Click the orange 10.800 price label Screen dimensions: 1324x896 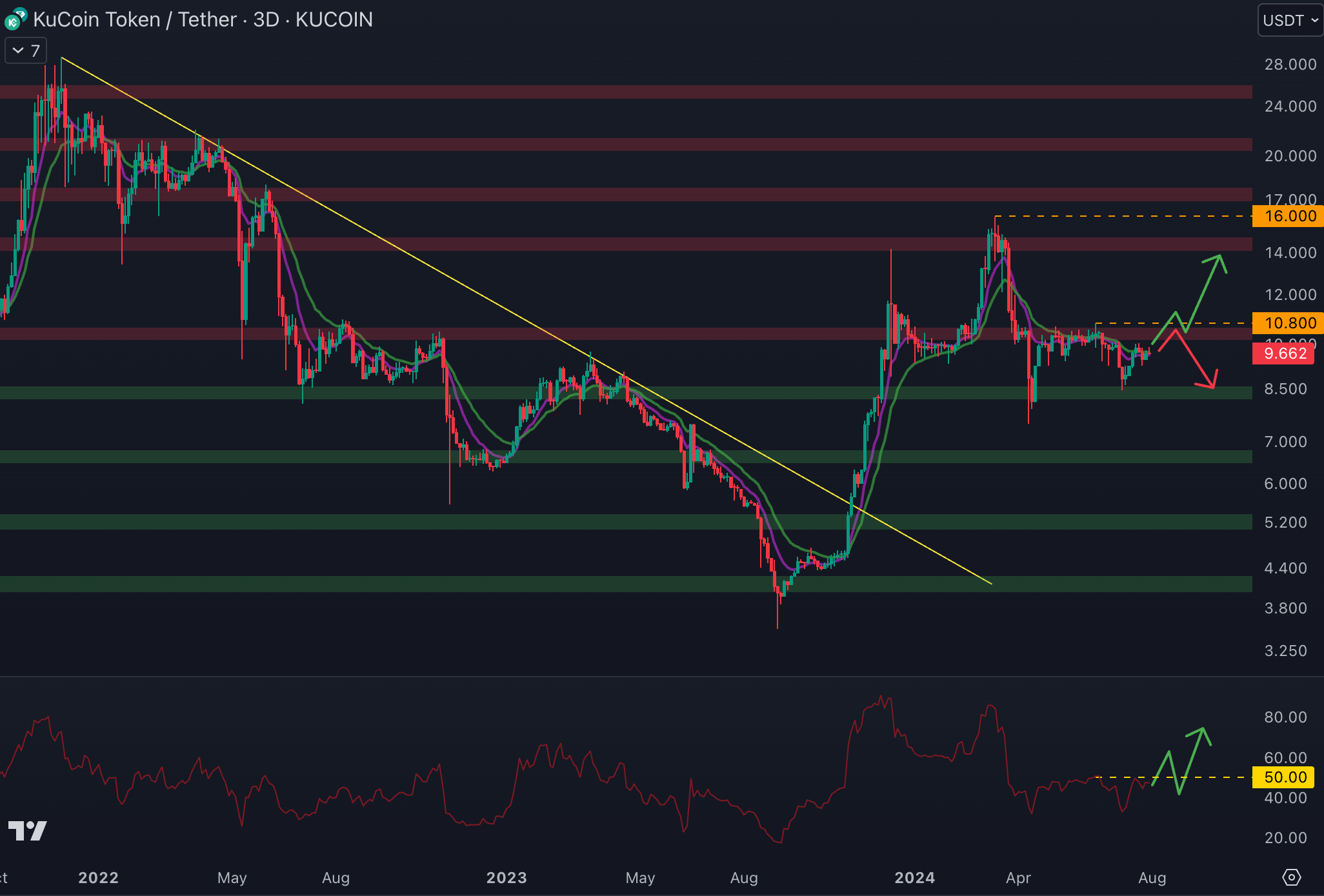click(x=1288, y=323)
